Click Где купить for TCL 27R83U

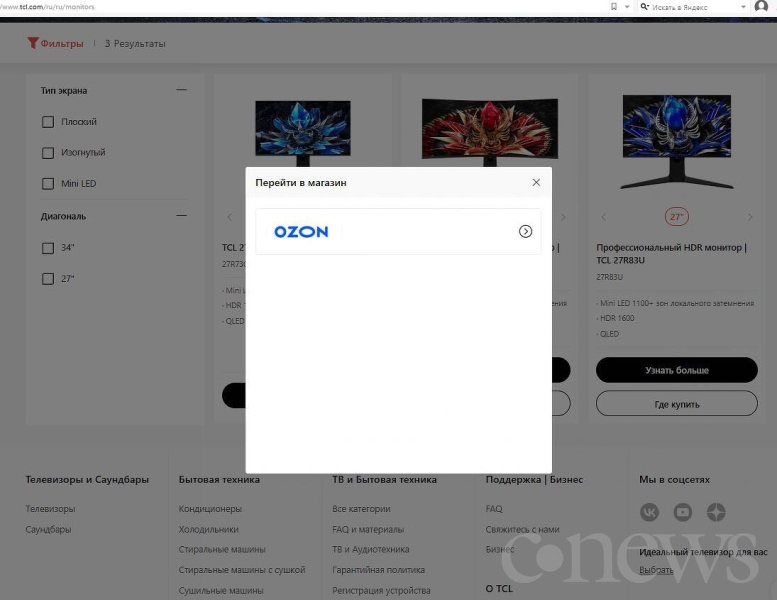676,404
